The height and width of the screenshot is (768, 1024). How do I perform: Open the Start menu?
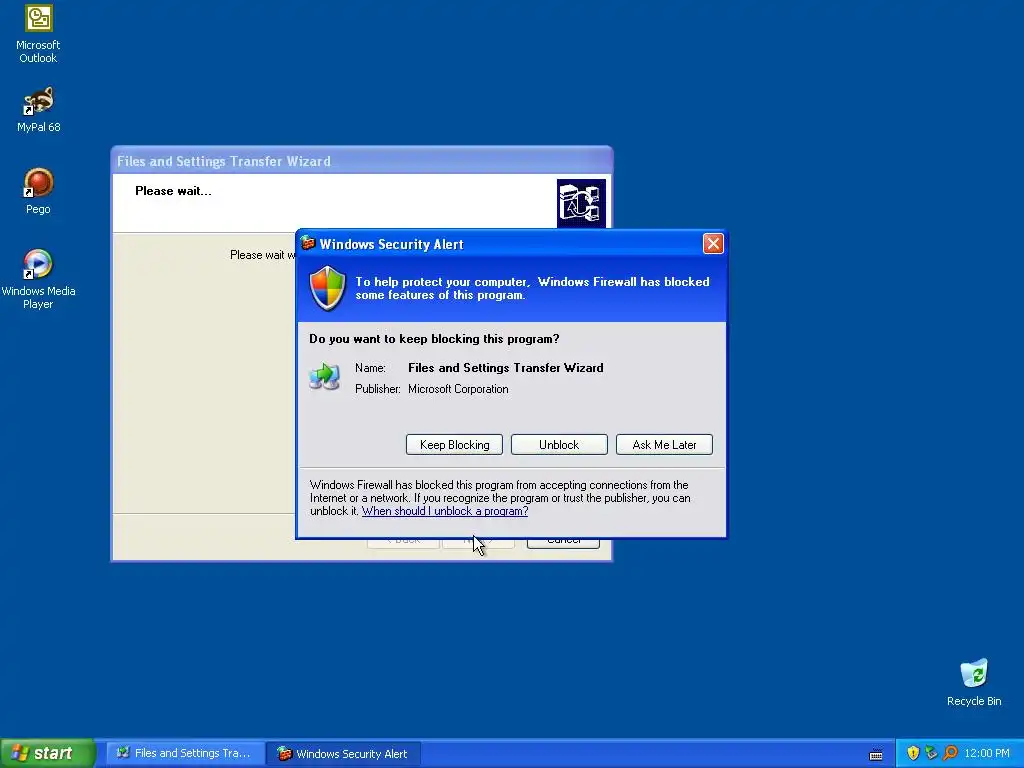click(48, 753)
